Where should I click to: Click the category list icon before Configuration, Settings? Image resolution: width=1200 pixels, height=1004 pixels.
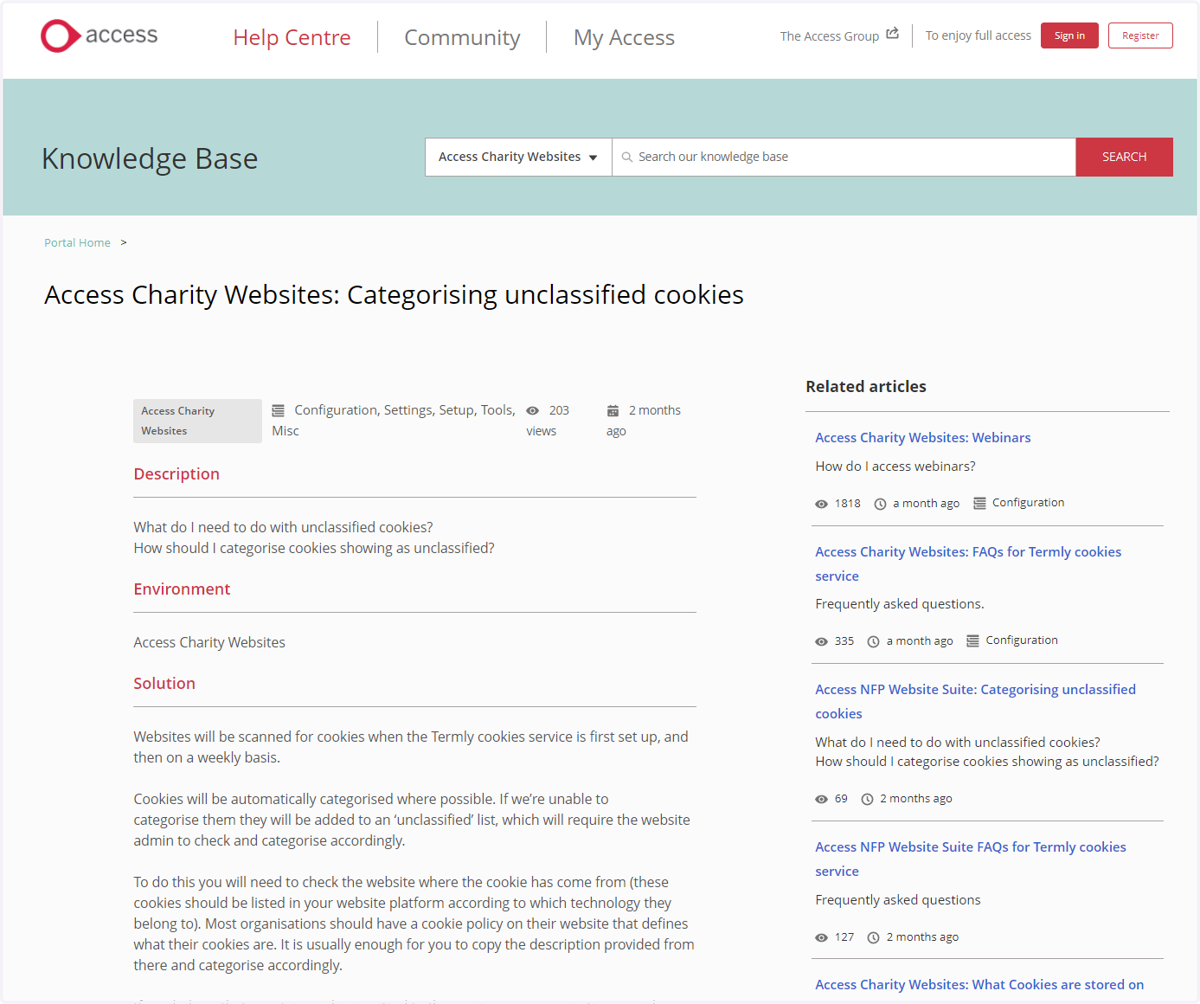[278, 410]
